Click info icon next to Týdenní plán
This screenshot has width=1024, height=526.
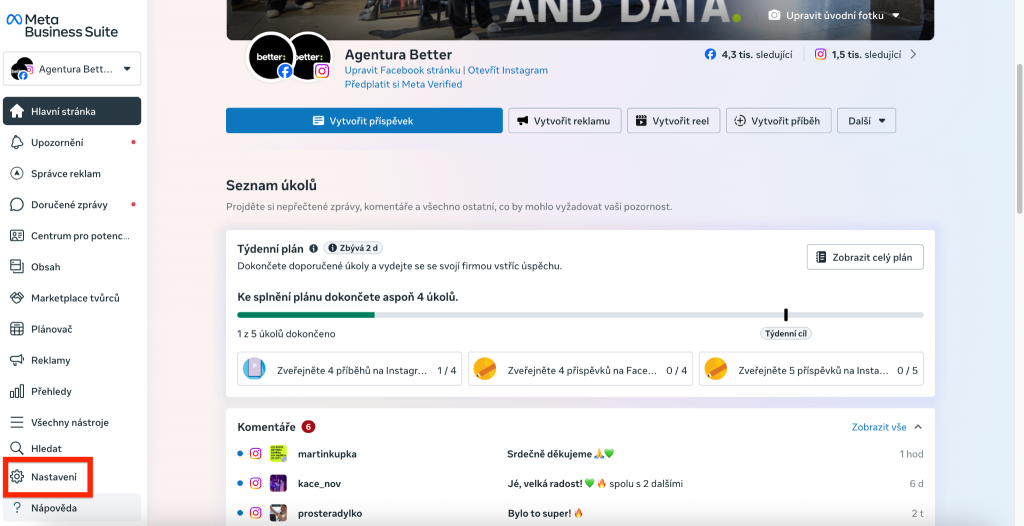[x=313, y=248]
